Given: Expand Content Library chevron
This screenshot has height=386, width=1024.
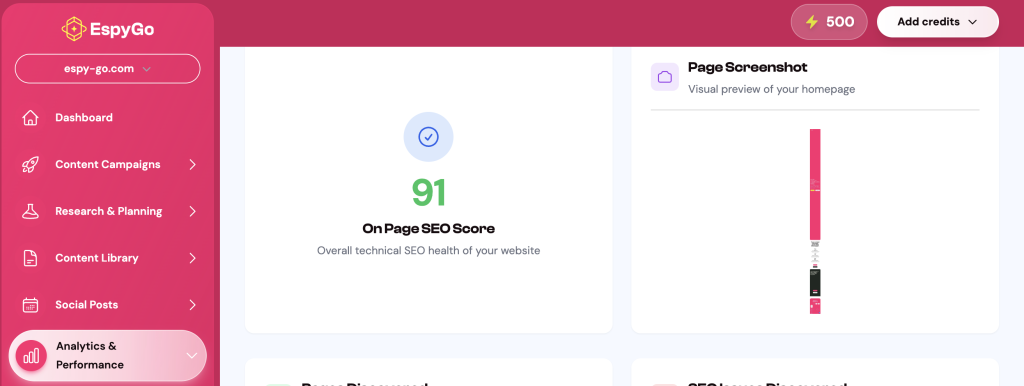Looking at the screenshot, I should click(193, 258).
